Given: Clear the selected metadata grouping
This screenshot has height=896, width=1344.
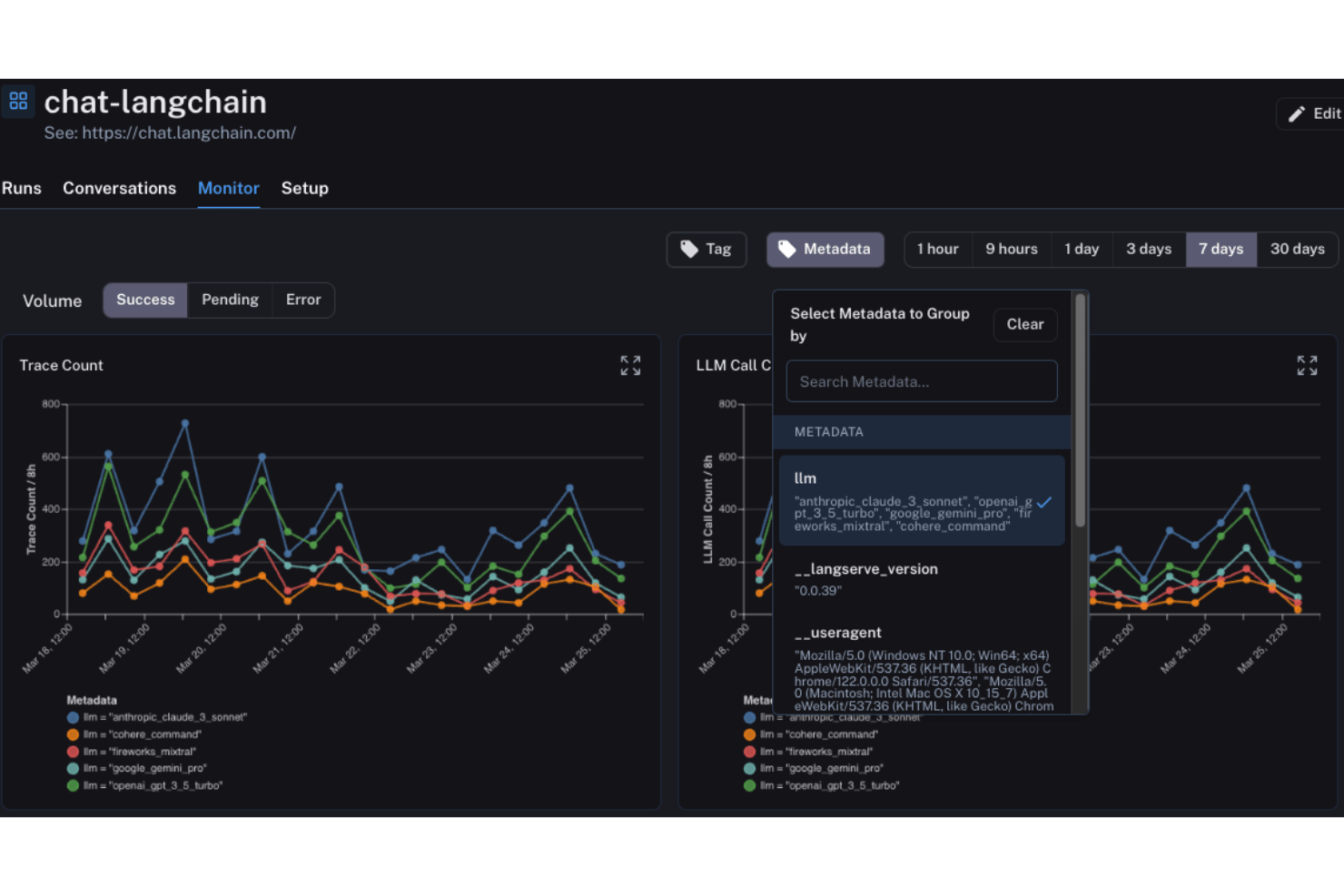Looking at the screenshot, I should (1025, 324).
